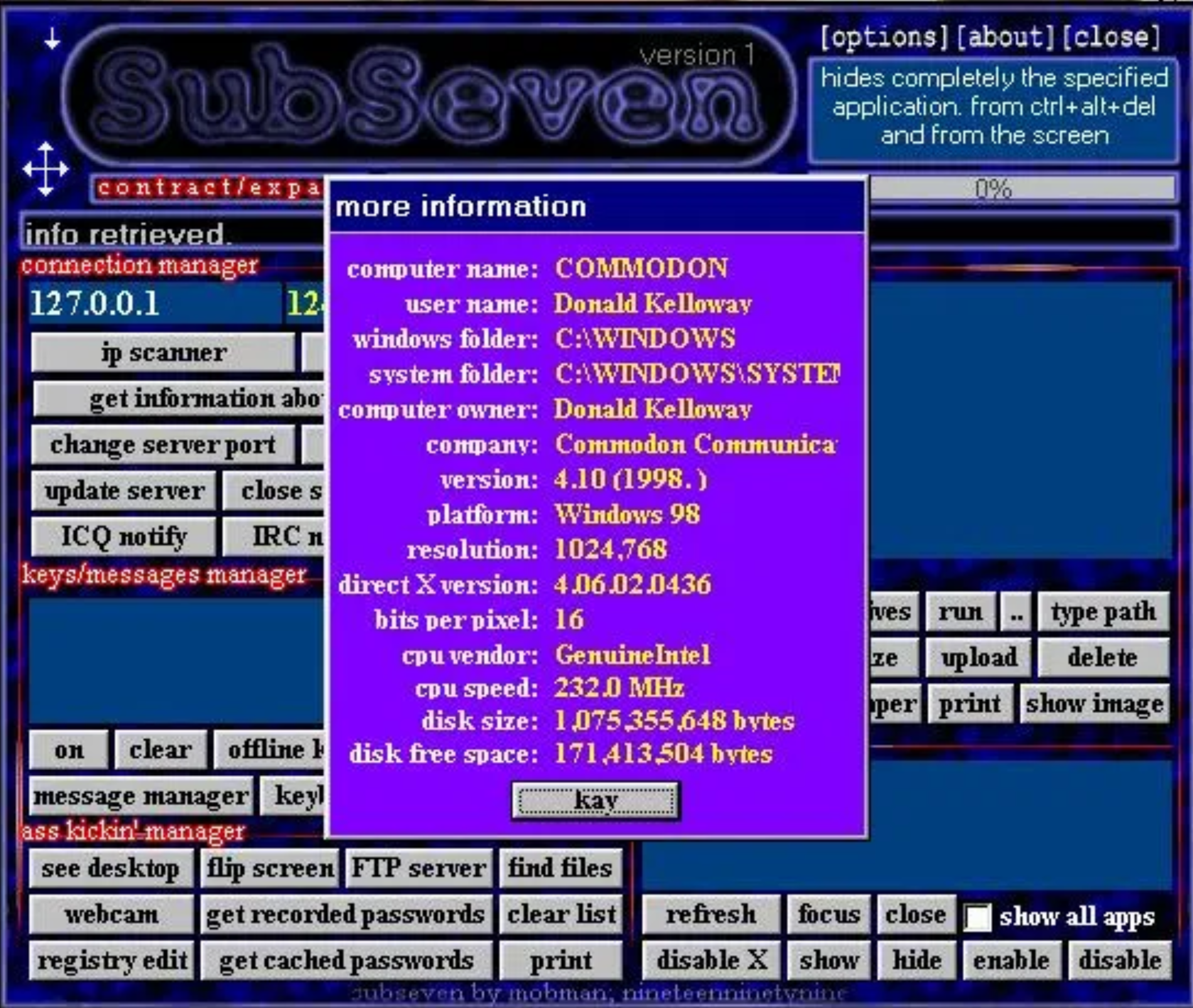This screenshot has height=1008, width=1193.
Task: Open the [options] menu
Action: tap(884, 37)
